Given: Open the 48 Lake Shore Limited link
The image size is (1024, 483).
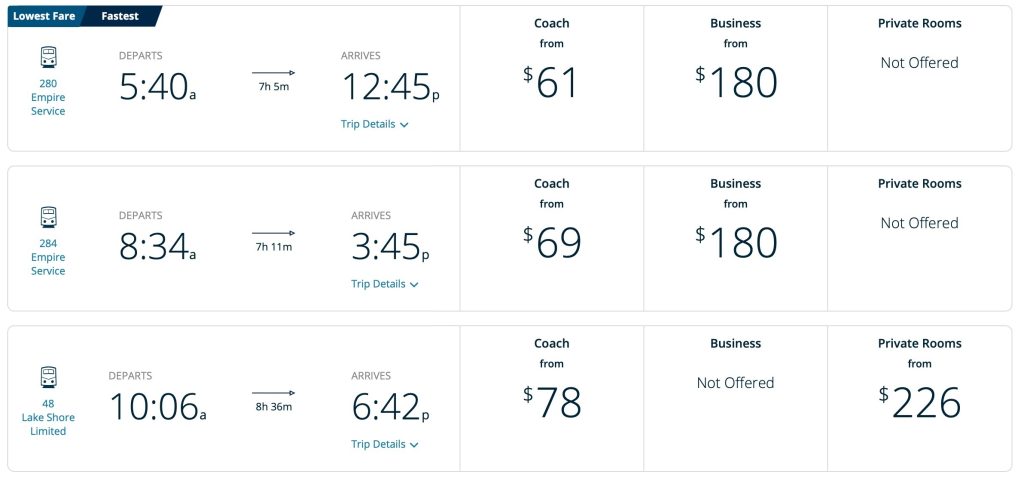Looking at the screenshot, I should (x=48, y=417).
